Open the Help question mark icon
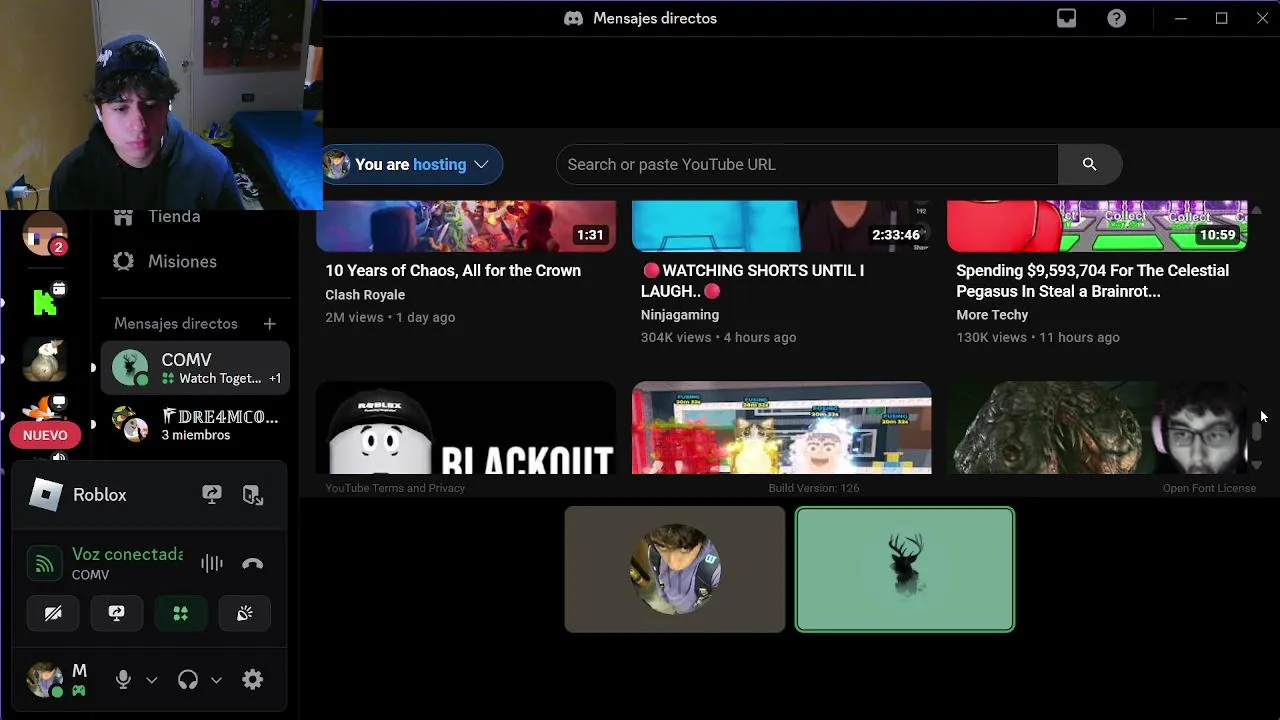1280x720 pixels. click(x=1116, y=18)
